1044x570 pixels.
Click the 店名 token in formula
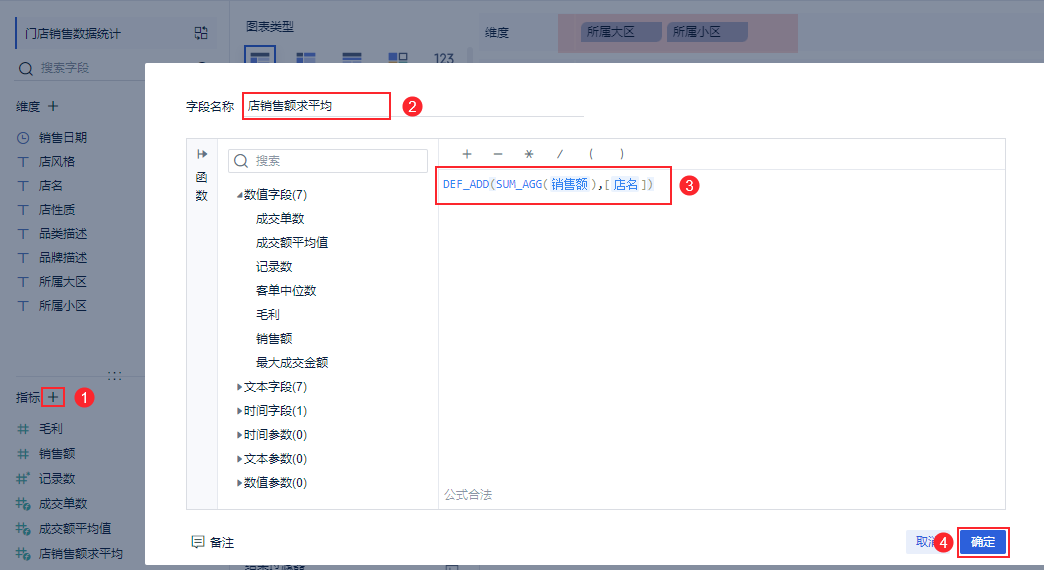(625, 184)
